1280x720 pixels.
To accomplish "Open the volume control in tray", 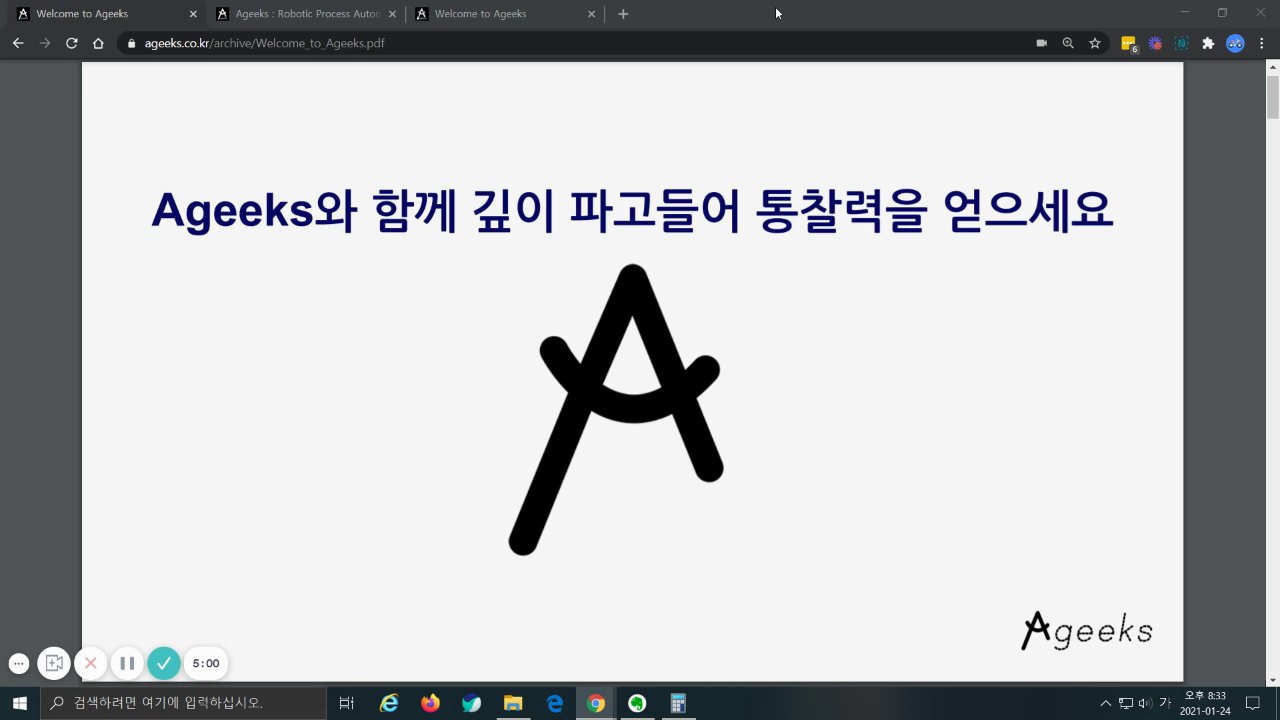I will click(1145, 703).
